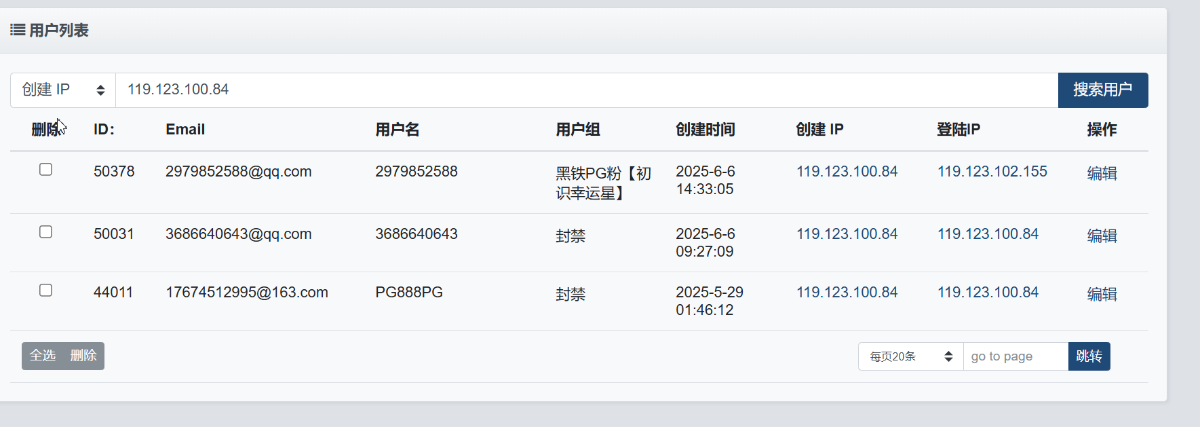Click the list icon beside 用户列表
This screenshot has width=1200, height=427.
pyautogui.click(x=17, y=30)
